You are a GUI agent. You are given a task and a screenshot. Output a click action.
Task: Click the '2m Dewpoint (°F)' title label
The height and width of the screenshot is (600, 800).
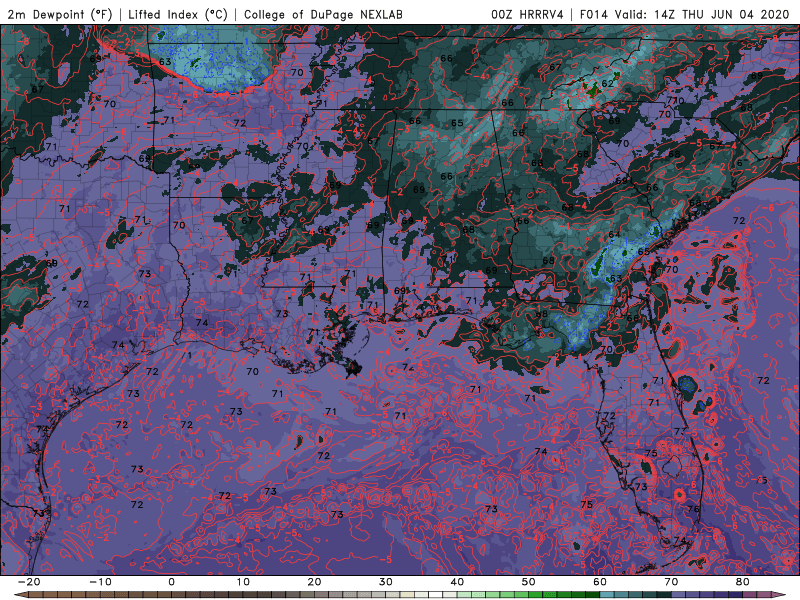pyautogui.click(x=60, y=15)
